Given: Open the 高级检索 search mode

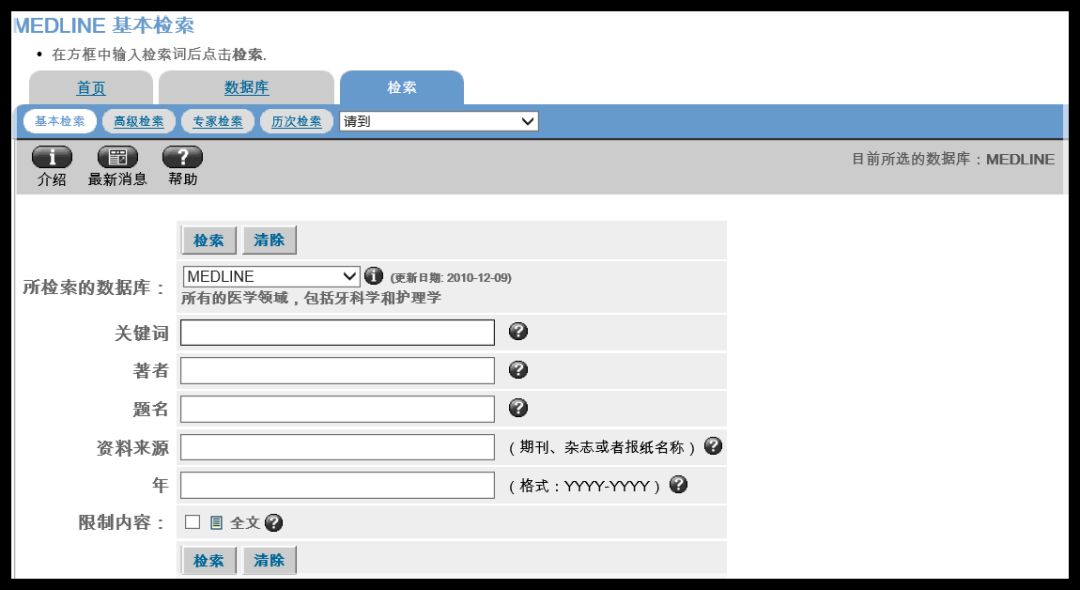Looking at the screenshot, I should tap(138, 120).
